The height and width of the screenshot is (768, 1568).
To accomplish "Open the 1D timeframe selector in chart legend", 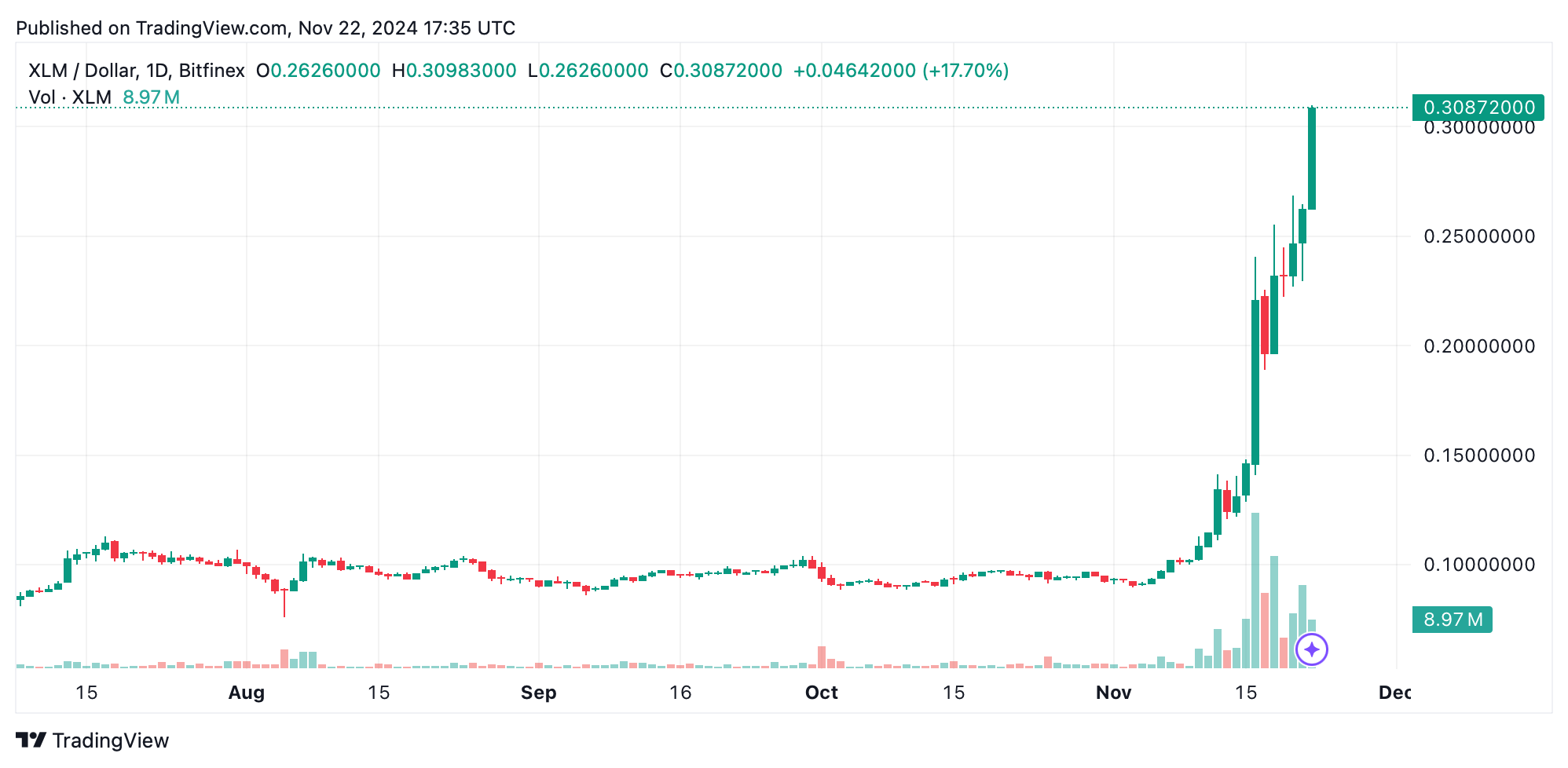I will [156, 70].
